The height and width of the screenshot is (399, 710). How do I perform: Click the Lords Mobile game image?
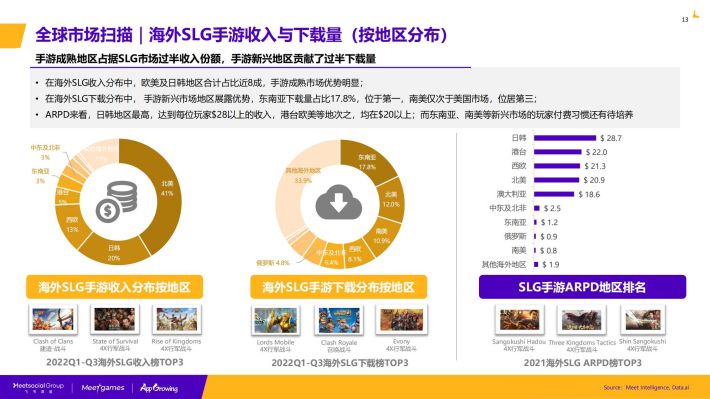pos(275,320)
